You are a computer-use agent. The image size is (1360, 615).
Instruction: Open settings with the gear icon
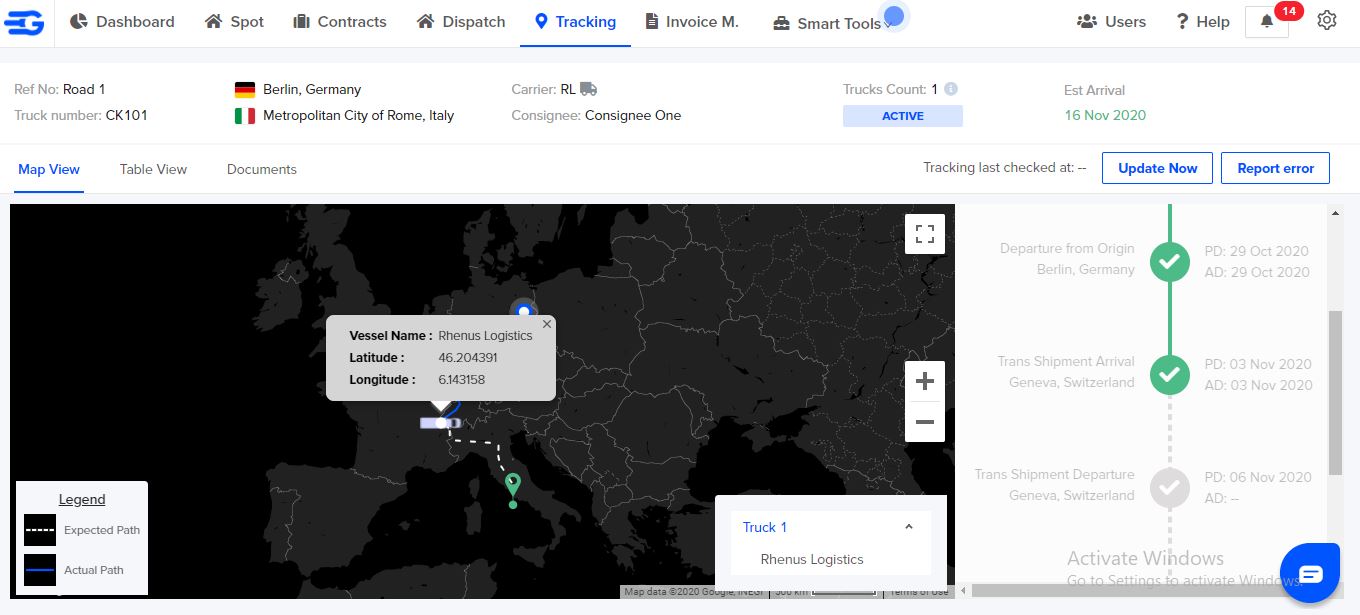[x=1327, y=20]
